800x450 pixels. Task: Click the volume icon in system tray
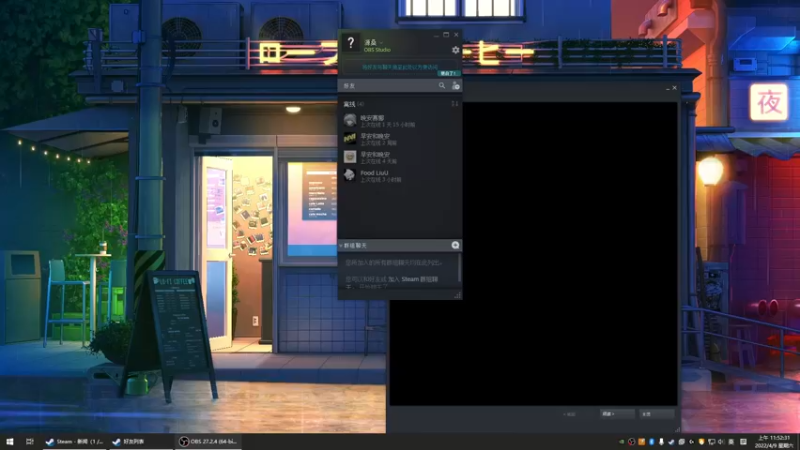point(721,442)
